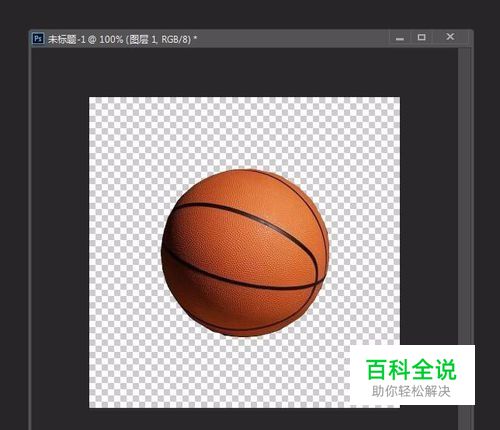Screen dimensions: 500x430
Task: Click the transparent checkerboard area above the basketball
Action: (x=244, y=133)
